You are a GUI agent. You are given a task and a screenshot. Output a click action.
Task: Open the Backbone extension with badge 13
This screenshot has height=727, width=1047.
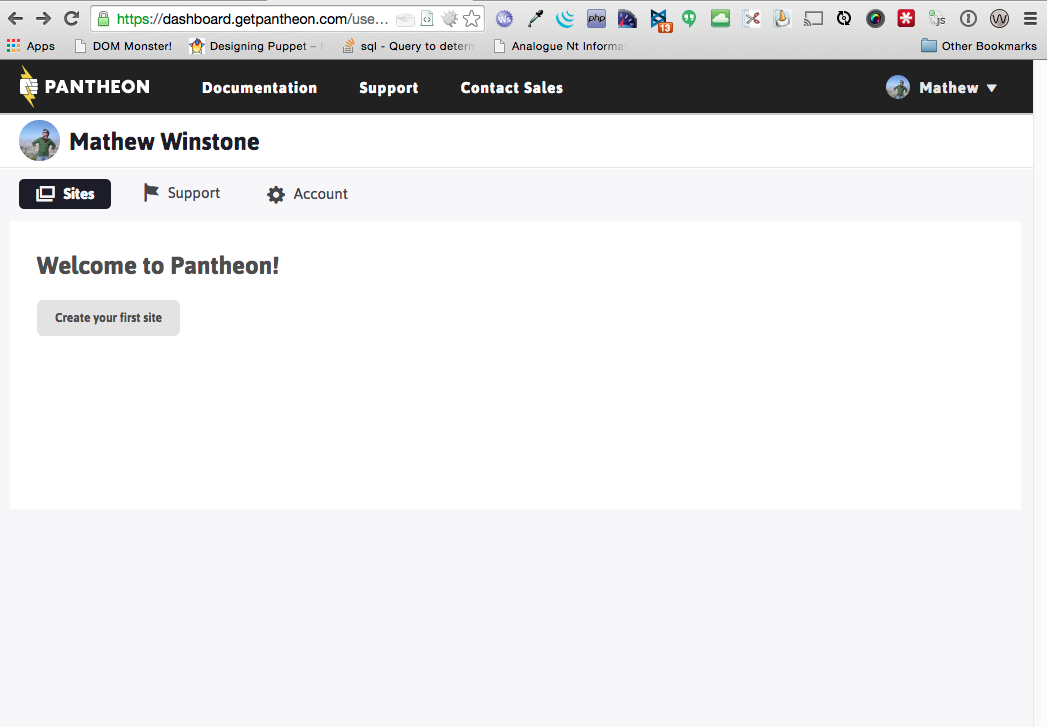pyautogui.click(x=660, y=20)
